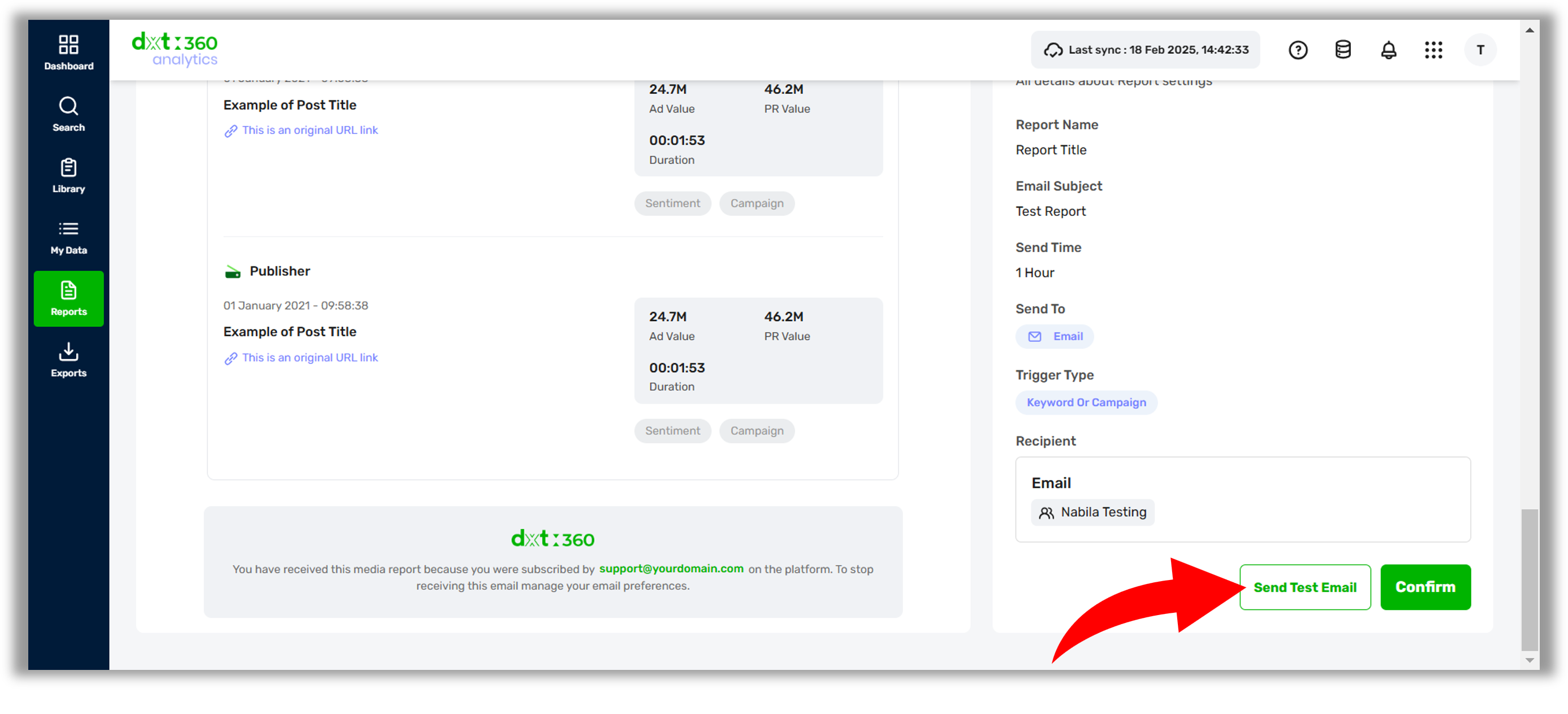This screenshot has height=714, width=1568.
Task: Open the Search sidebar item
Action: click(x=68, y=114)
